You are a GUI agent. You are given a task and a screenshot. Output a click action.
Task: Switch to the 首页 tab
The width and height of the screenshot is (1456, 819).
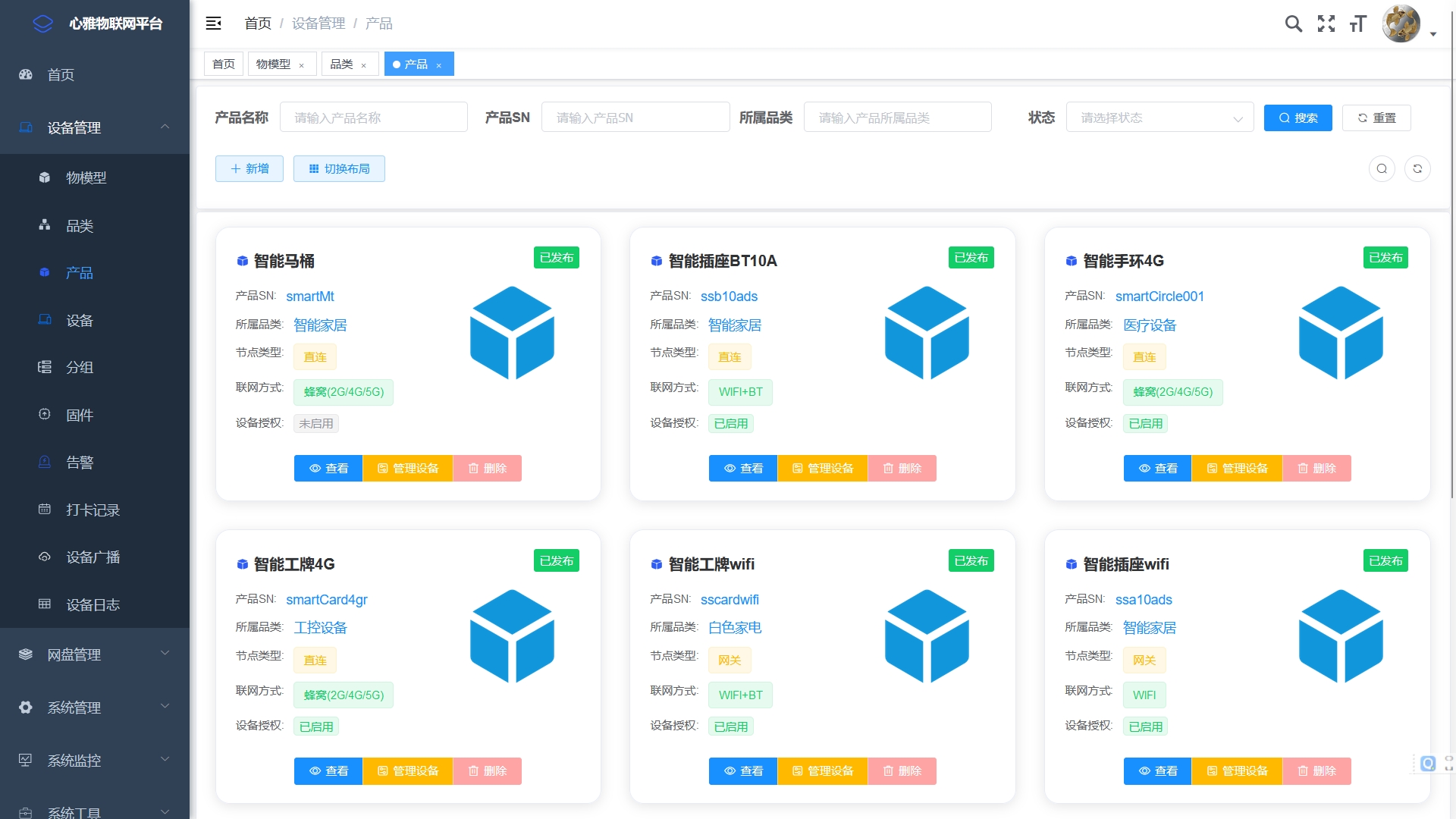(223, 64)
